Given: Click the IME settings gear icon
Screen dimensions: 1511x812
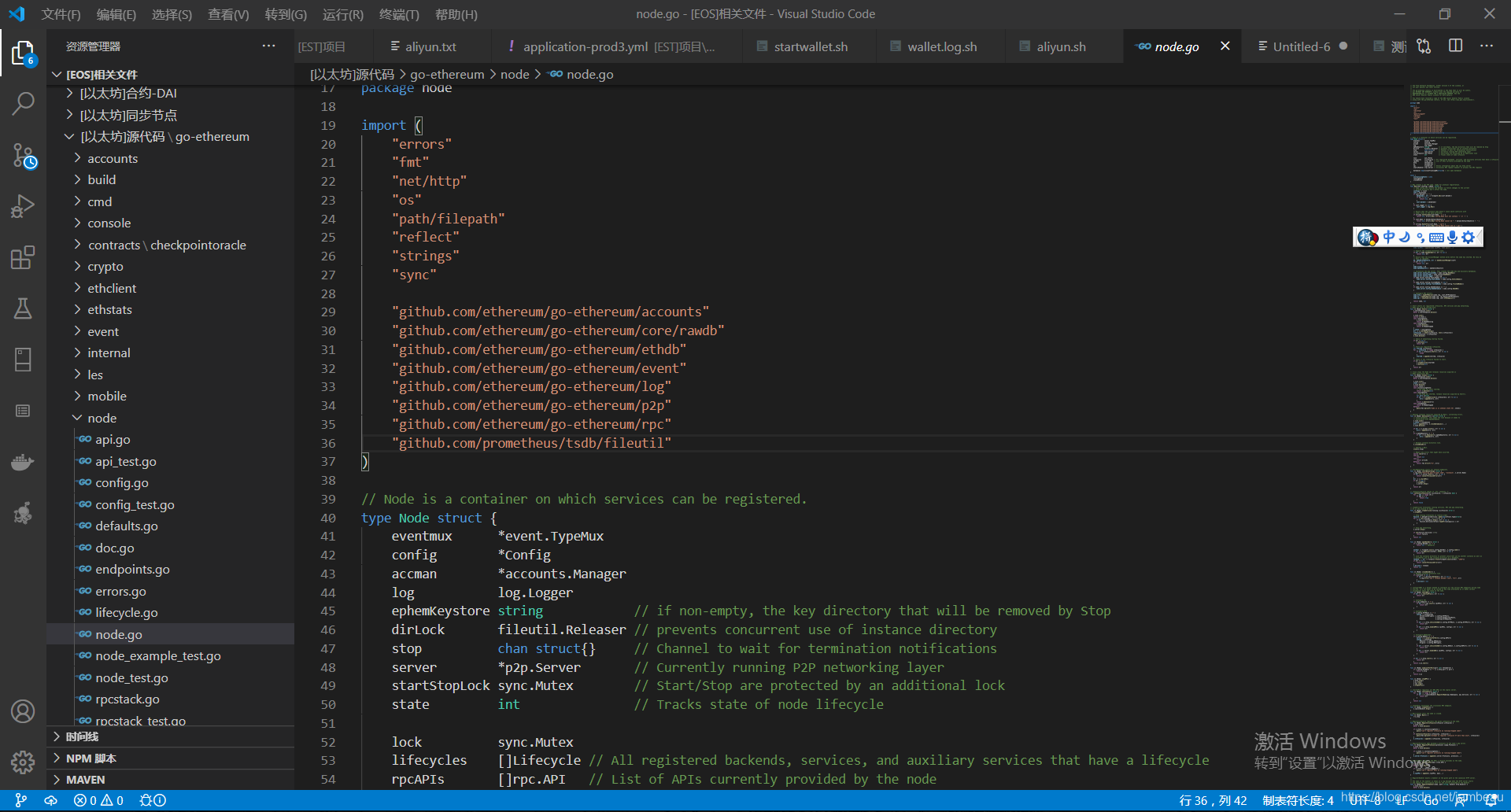Looking at the screenshot, I should coord(1469,237).
